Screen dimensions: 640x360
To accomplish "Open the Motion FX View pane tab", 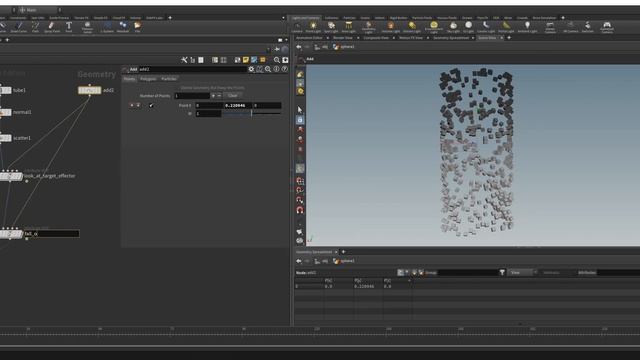I will click(x=411, y=38).
